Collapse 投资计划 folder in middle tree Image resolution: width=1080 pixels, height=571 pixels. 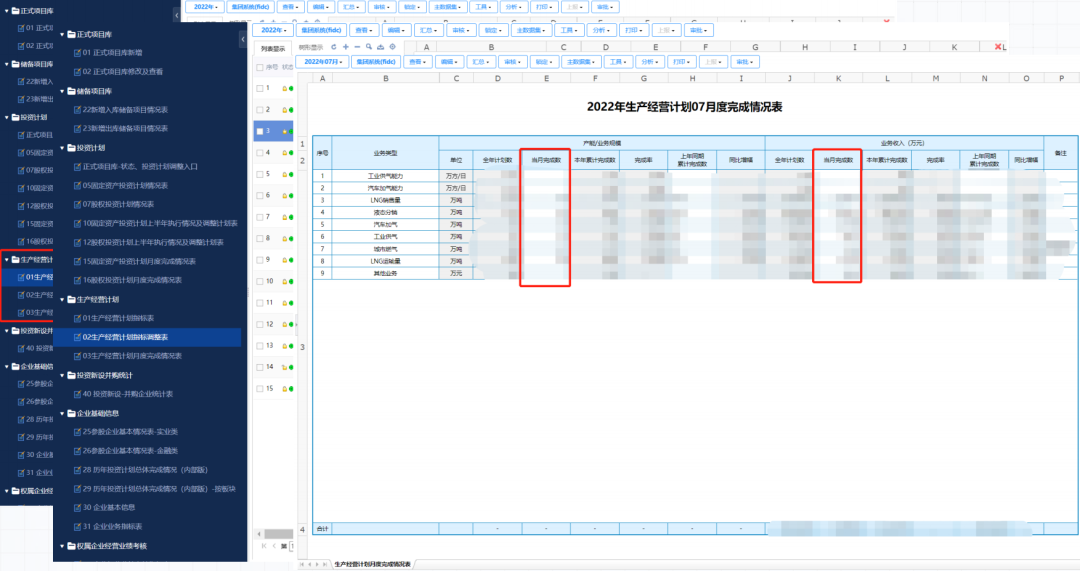(63, 148)
